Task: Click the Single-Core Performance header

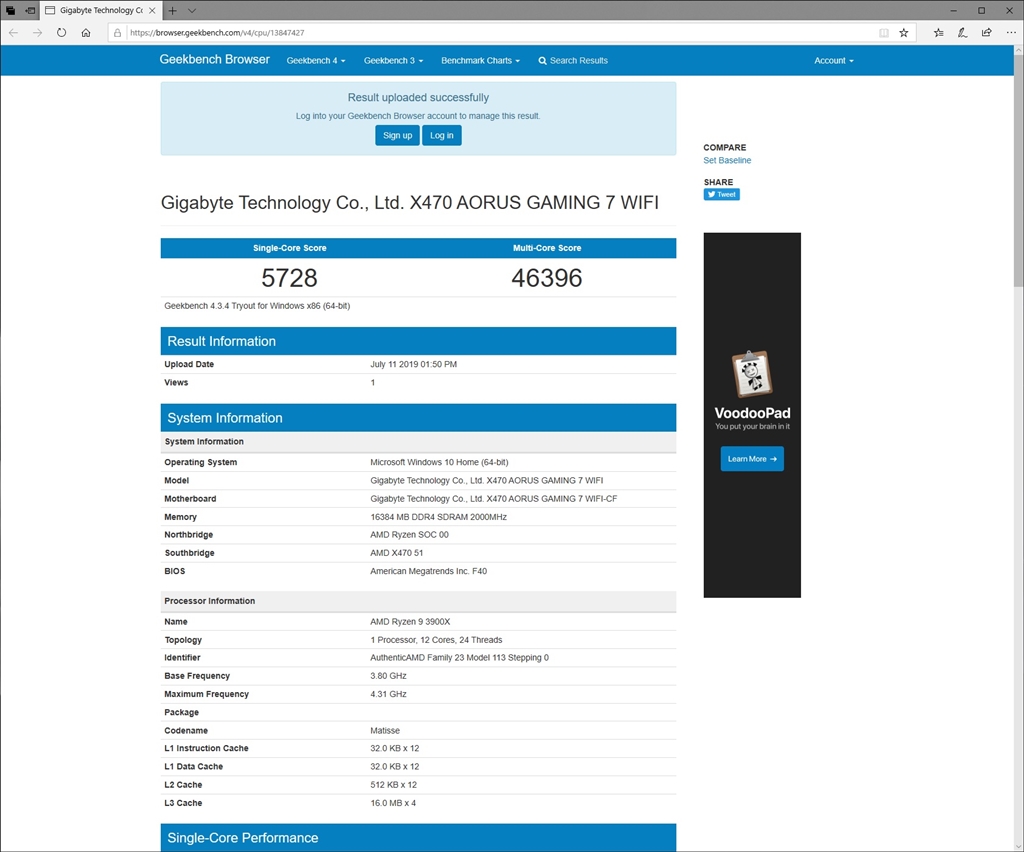Action: pyautogui.click(x=418, y=838)
